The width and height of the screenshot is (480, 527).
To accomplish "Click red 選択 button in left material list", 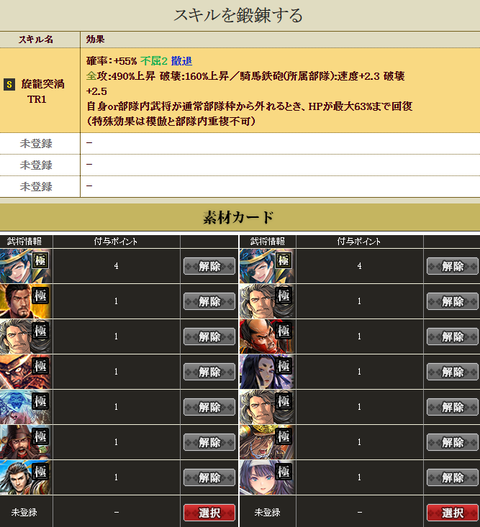I will pos(209,513).
